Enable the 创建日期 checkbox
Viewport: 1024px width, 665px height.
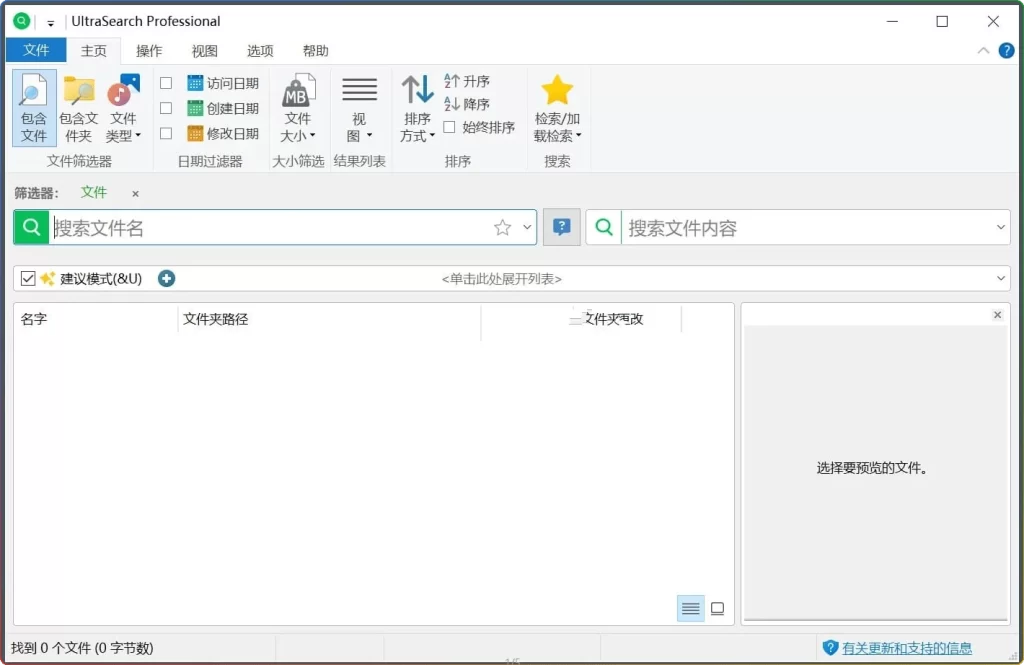point(166,108)
